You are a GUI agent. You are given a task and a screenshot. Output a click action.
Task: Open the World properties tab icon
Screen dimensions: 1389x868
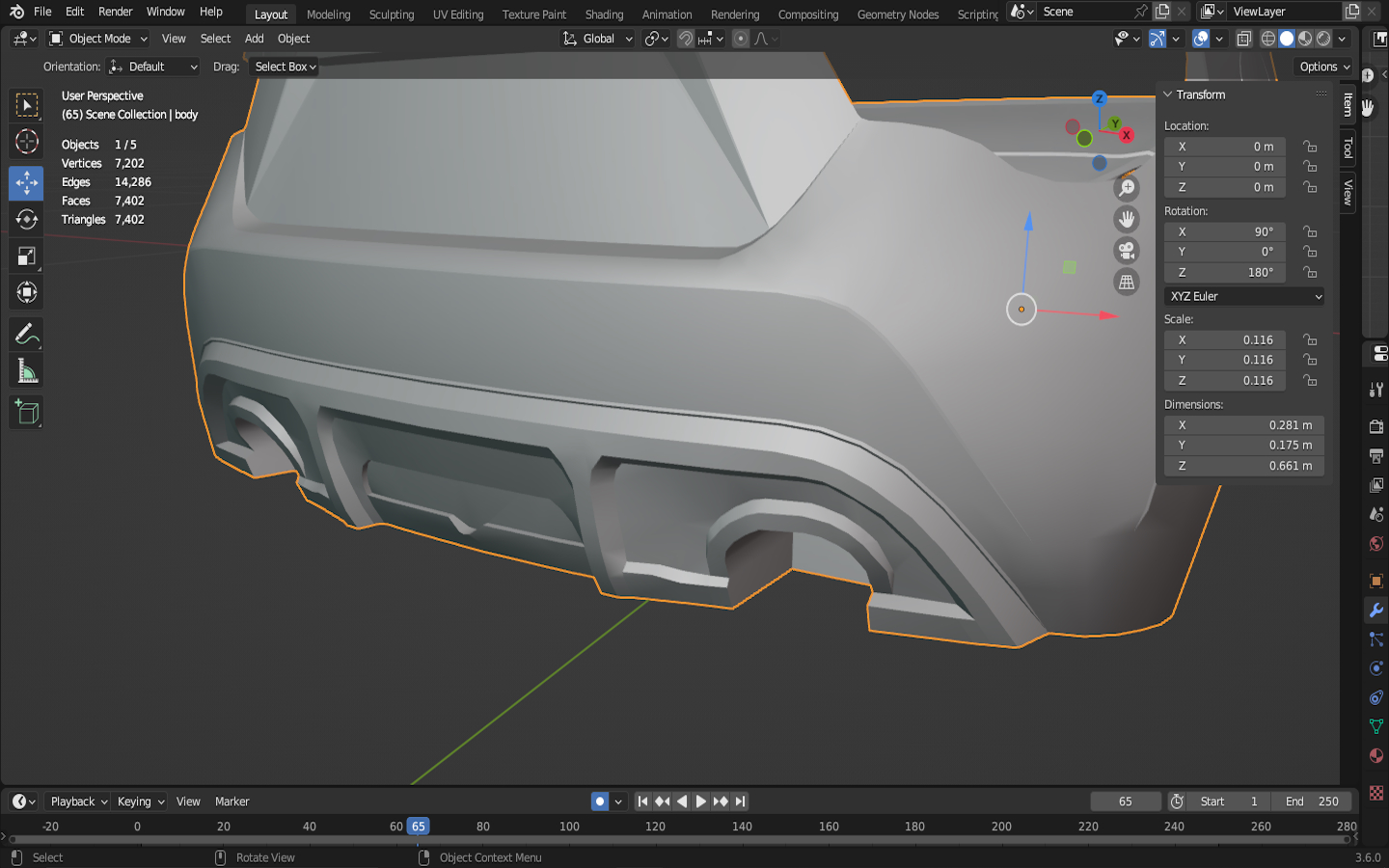[1376, 543]
